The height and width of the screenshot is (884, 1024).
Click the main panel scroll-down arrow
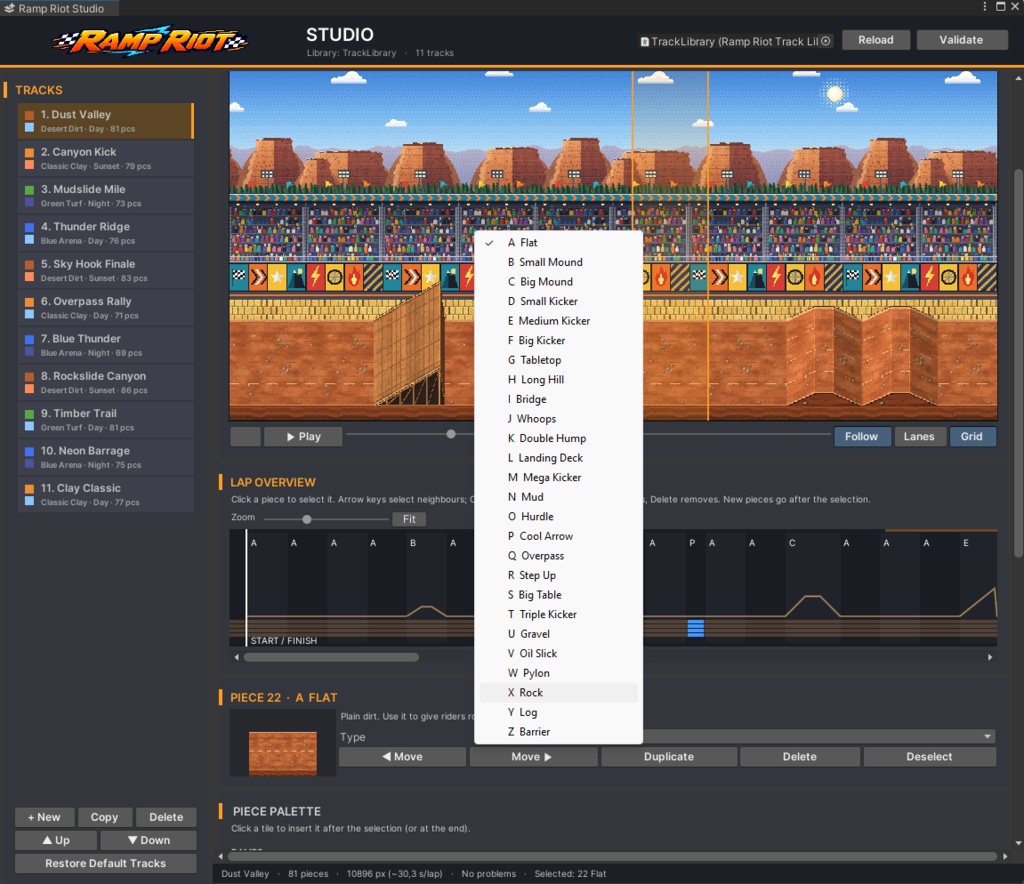[1017, 843]
